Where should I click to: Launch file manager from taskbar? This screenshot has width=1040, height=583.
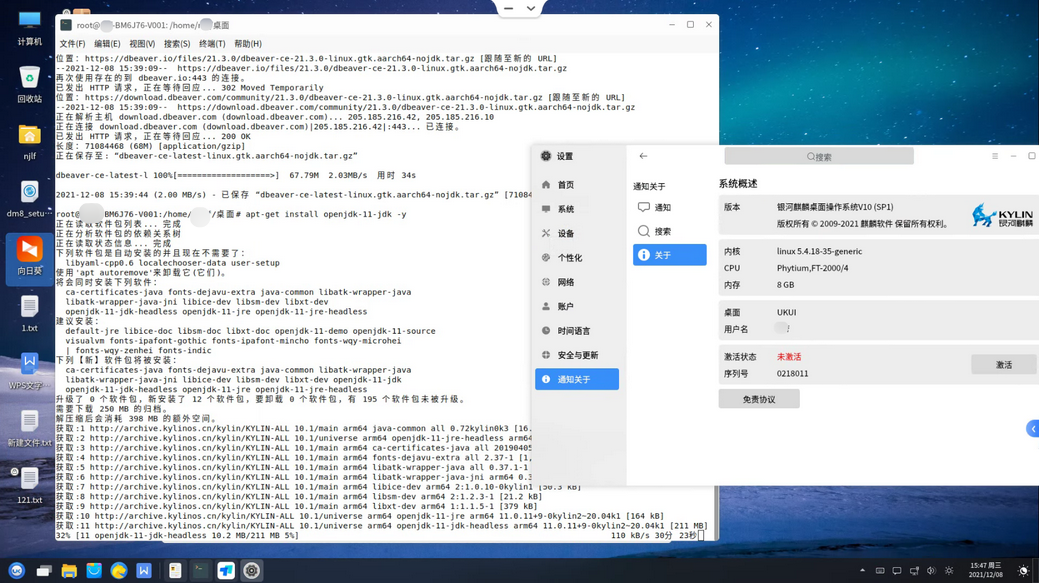pyautogui.click(x=69, y=570)
